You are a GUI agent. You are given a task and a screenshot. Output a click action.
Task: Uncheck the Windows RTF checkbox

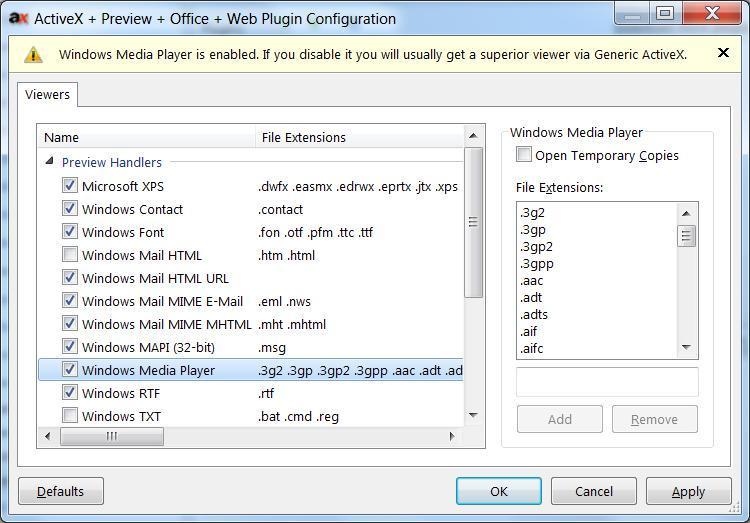[x=70, y=392]
